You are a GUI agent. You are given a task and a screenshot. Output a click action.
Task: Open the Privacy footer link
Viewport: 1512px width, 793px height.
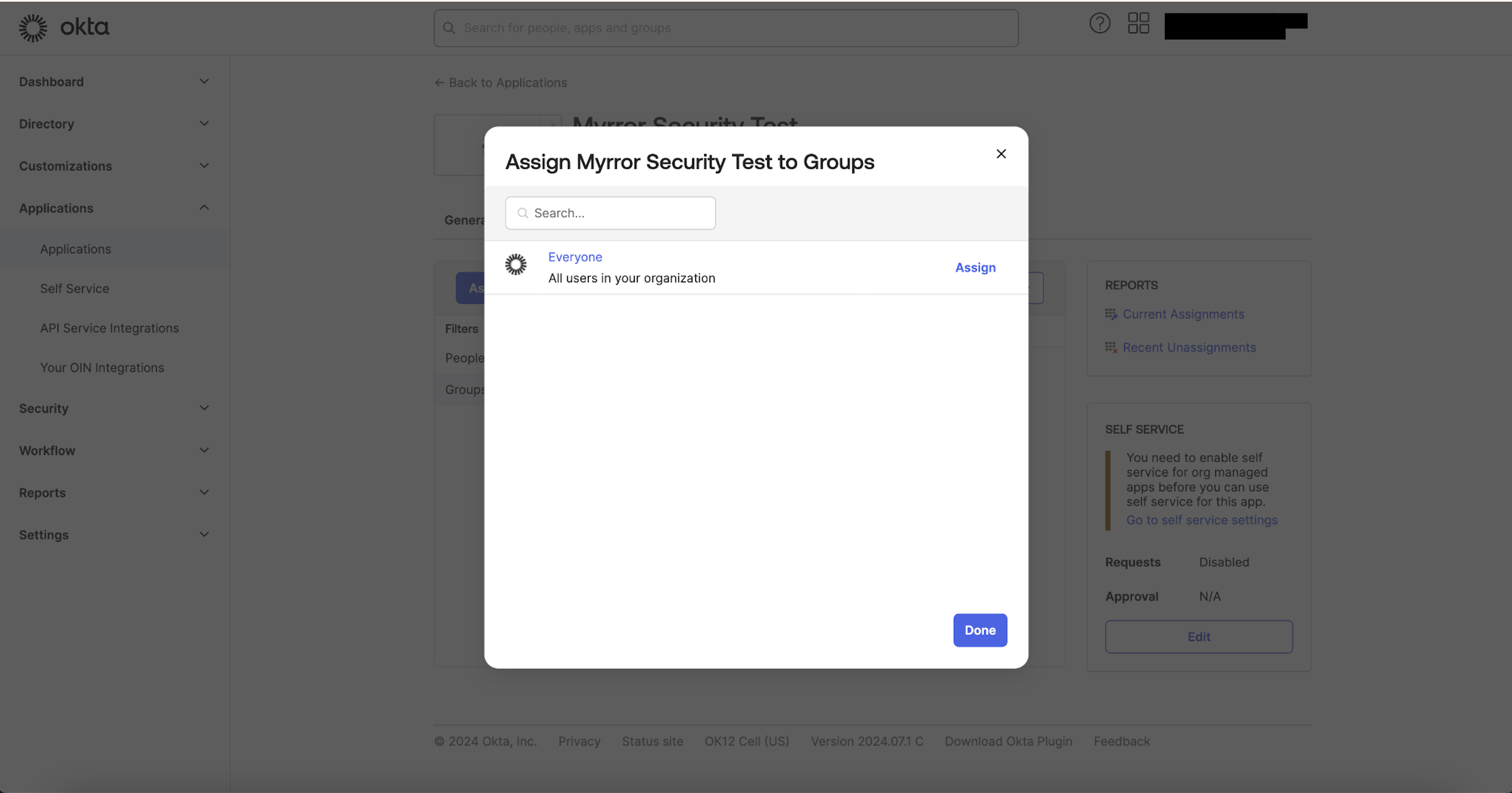(579, 742)
